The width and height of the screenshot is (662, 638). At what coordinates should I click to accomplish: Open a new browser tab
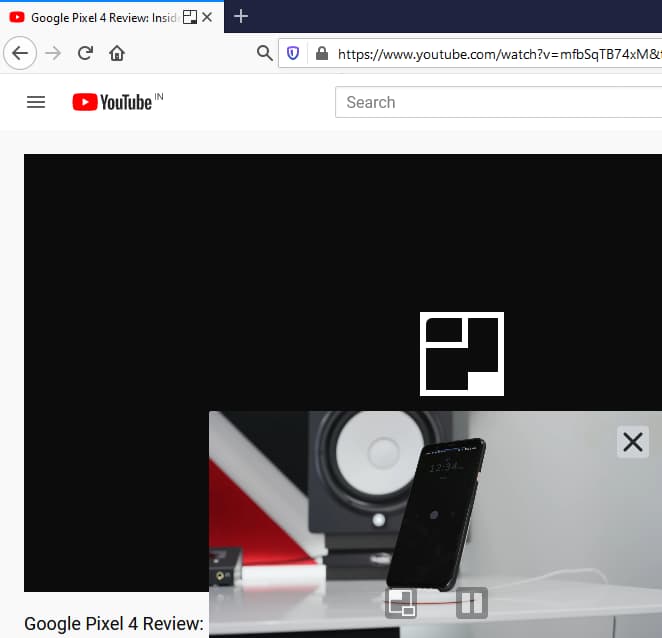click(x=241, y=17)
